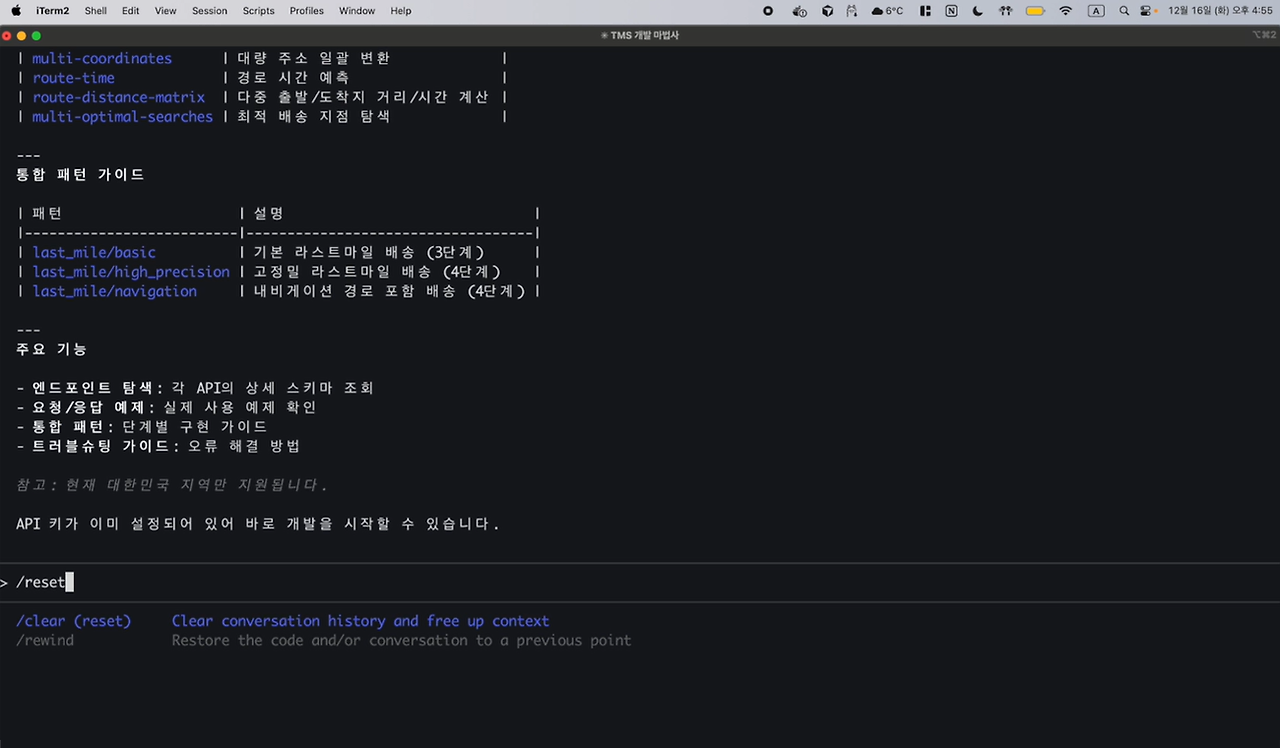The height and width of the screenshot is (748, 1280).
Task: Open the Wi-Fi status menu
Action: 1066,11
